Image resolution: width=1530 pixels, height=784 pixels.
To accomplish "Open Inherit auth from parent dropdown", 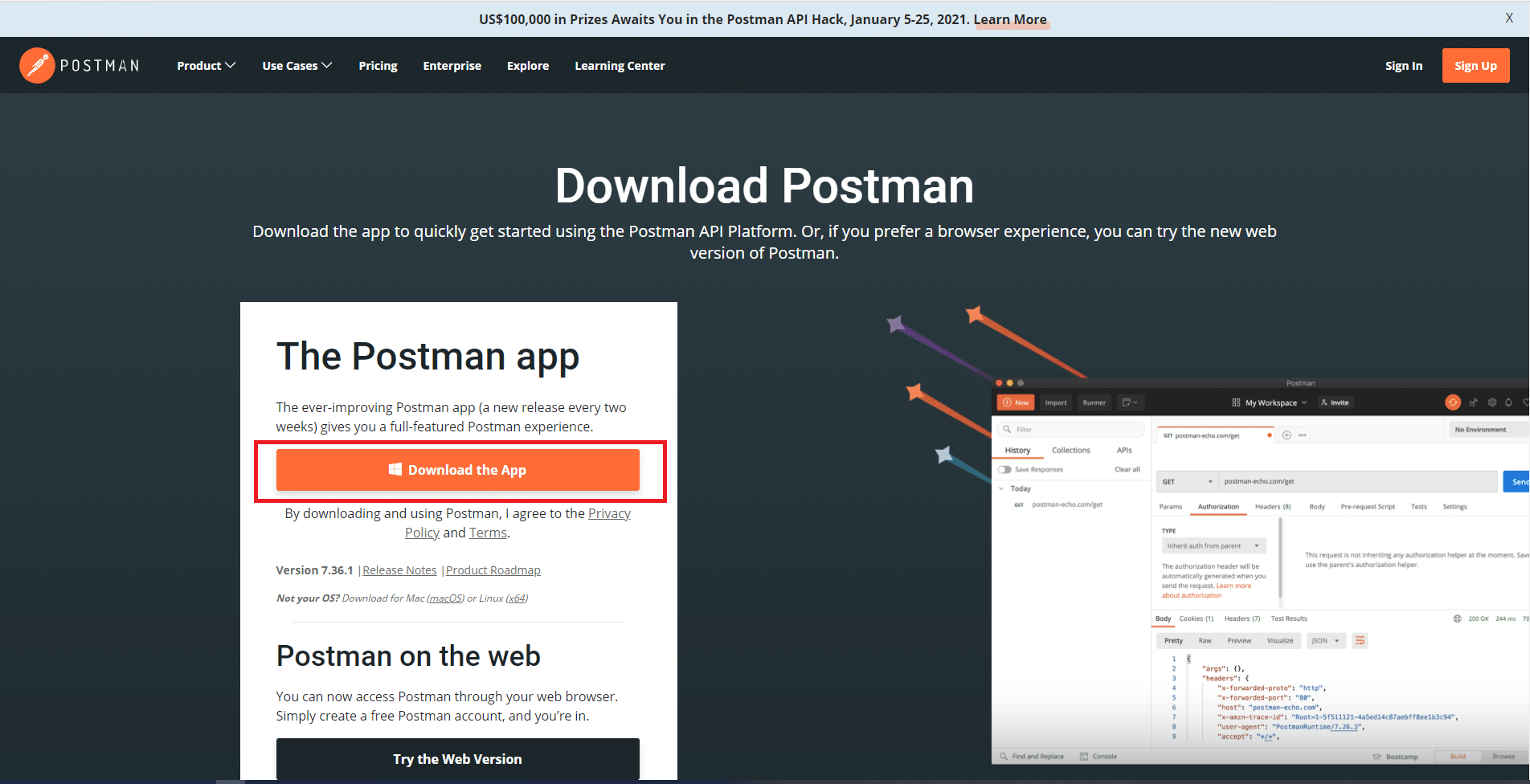I will pyautogui.click(x=1213, y=546).
